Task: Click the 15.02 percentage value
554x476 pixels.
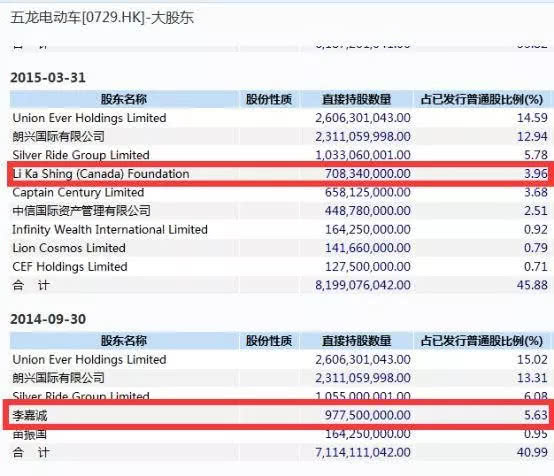Action: tap(532, 360)
